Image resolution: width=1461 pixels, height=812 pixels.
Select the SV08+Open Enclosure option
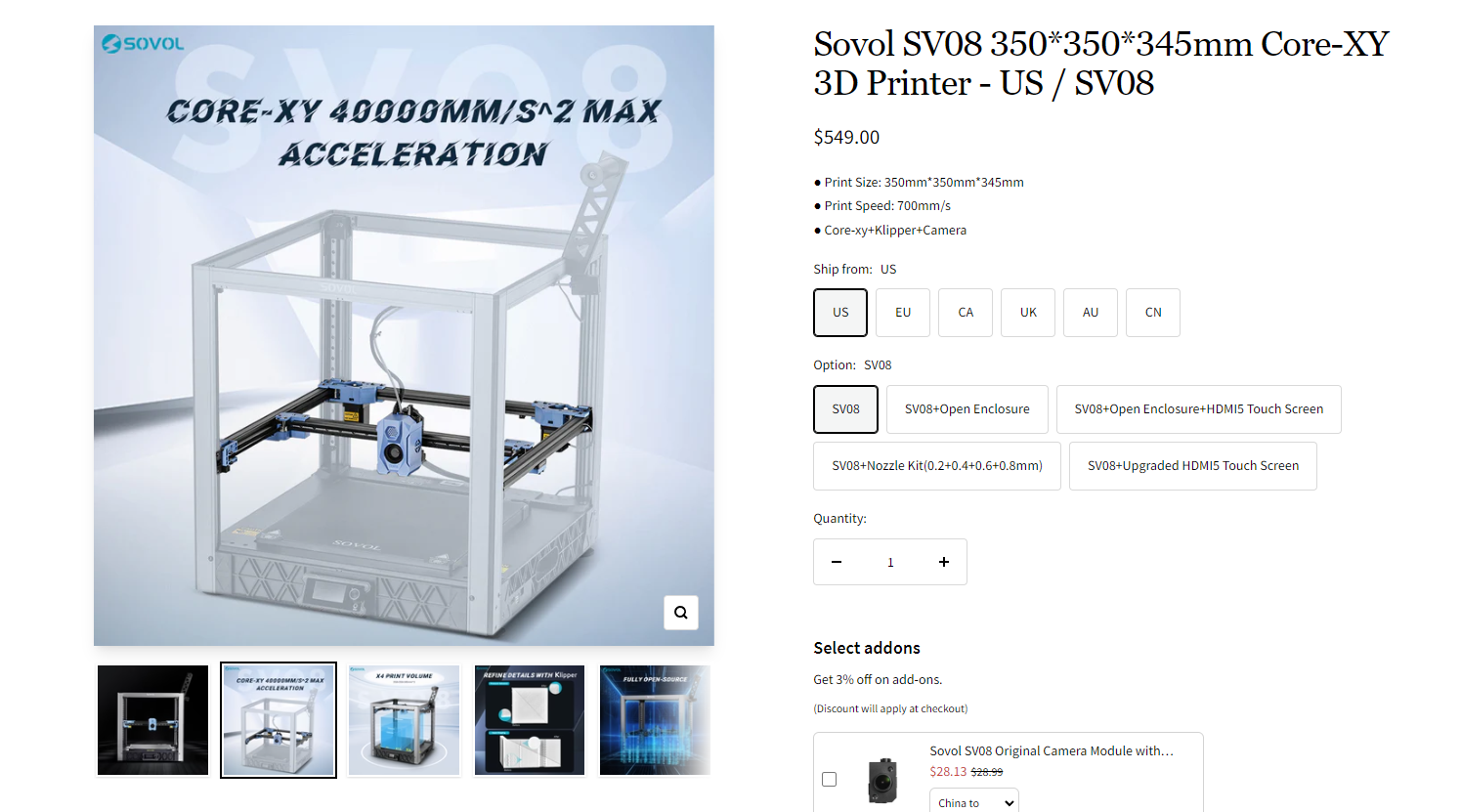967,409
